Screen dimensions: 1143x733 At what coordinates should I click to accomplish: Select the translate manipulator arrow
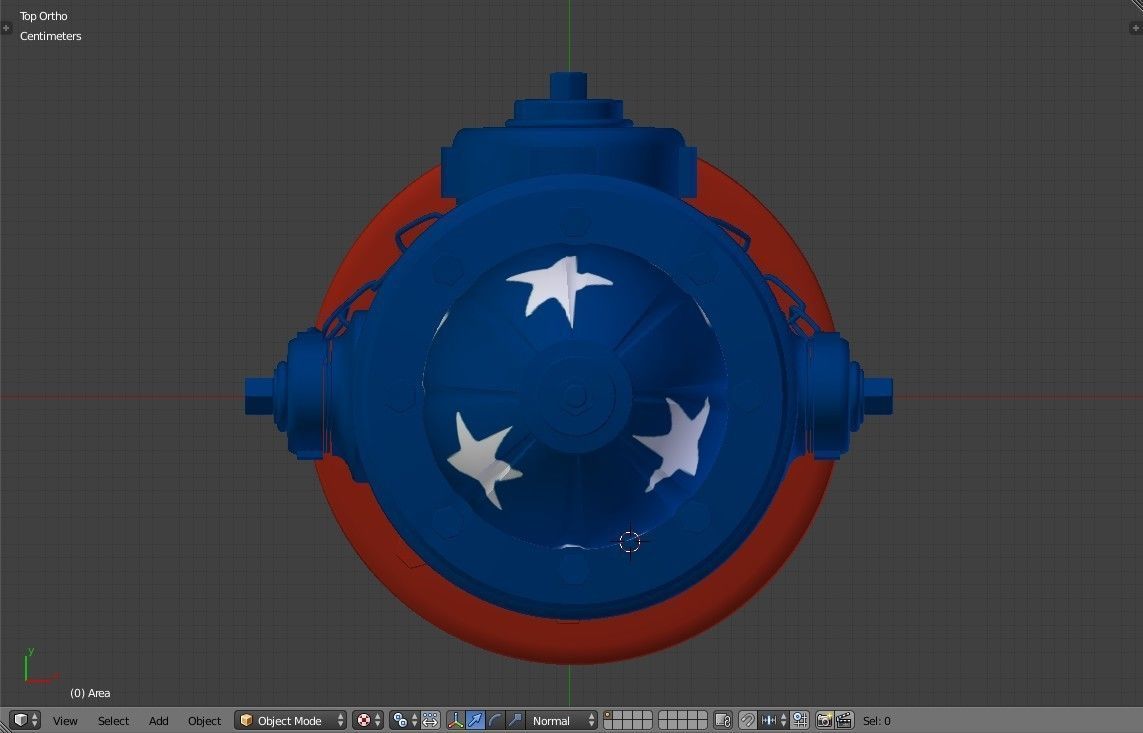475,721
